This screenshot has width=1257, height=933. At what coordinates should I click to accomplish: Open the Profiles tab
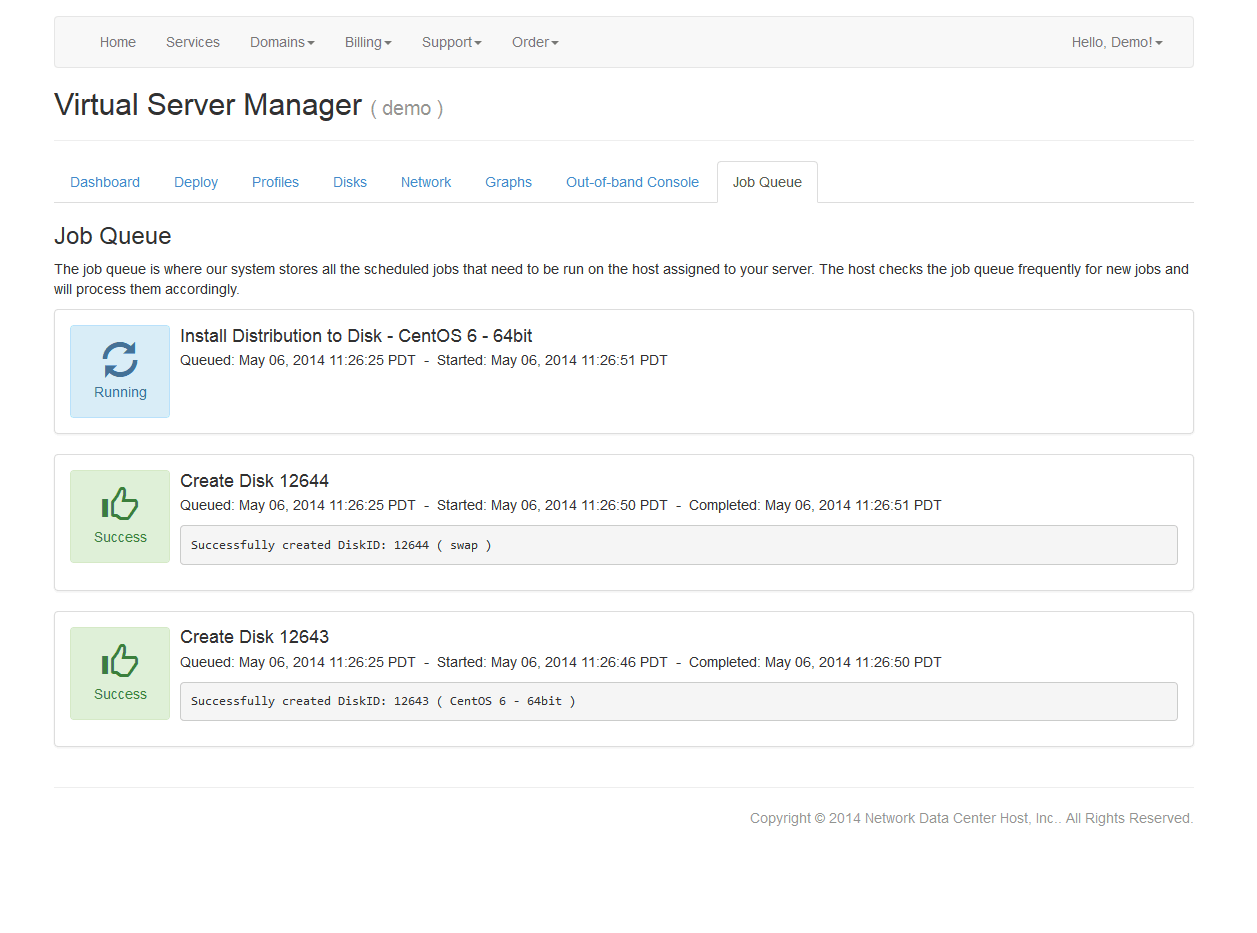pyautogui.click(x=275, y=182)
